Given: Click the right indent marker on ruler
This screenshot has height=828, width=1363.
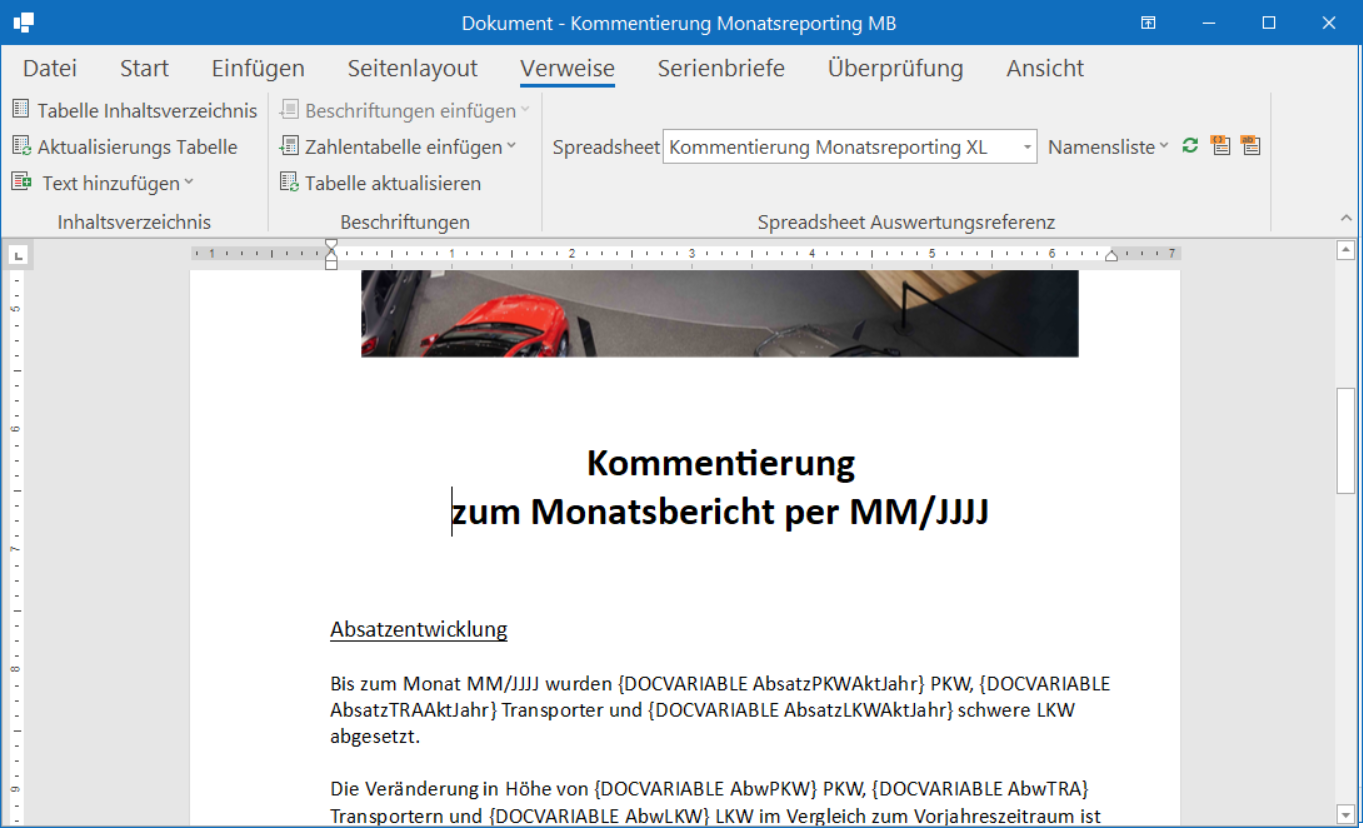Looking at the screenshot, I should point(1111,257).
